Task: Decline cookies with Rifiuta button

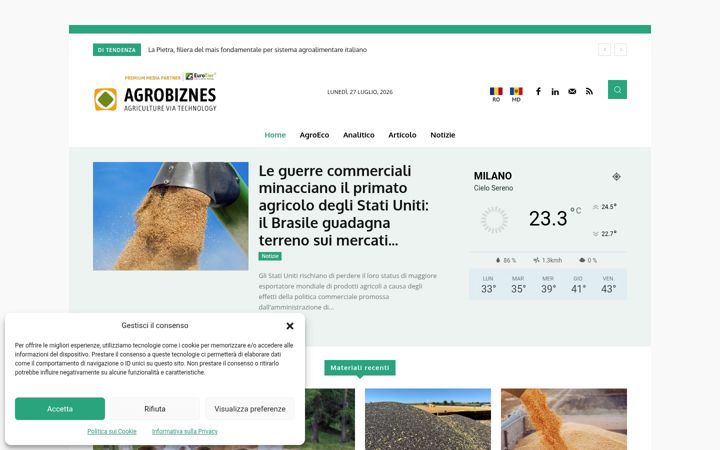Action: point(155,409)
